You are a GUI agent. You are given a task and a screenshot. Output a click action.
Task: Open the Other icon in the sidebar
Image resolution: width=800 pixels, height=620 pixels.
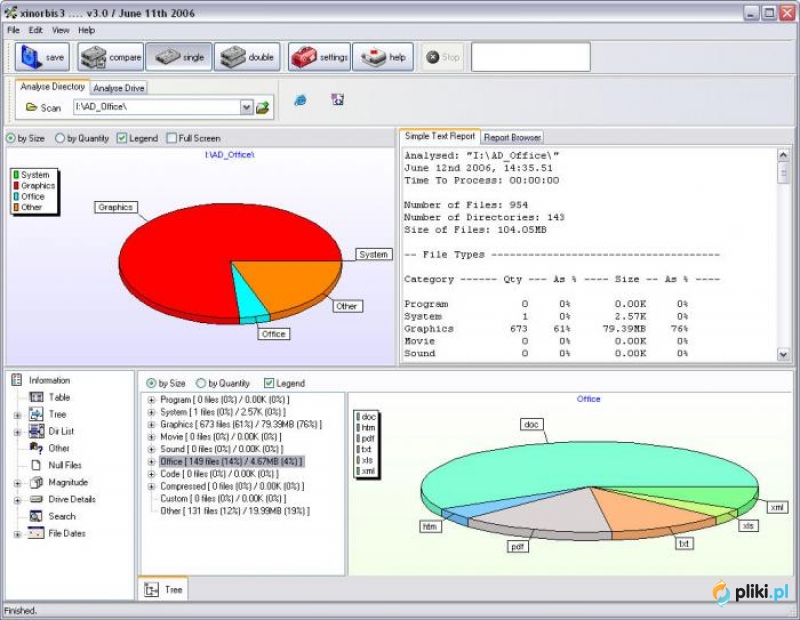36,448
